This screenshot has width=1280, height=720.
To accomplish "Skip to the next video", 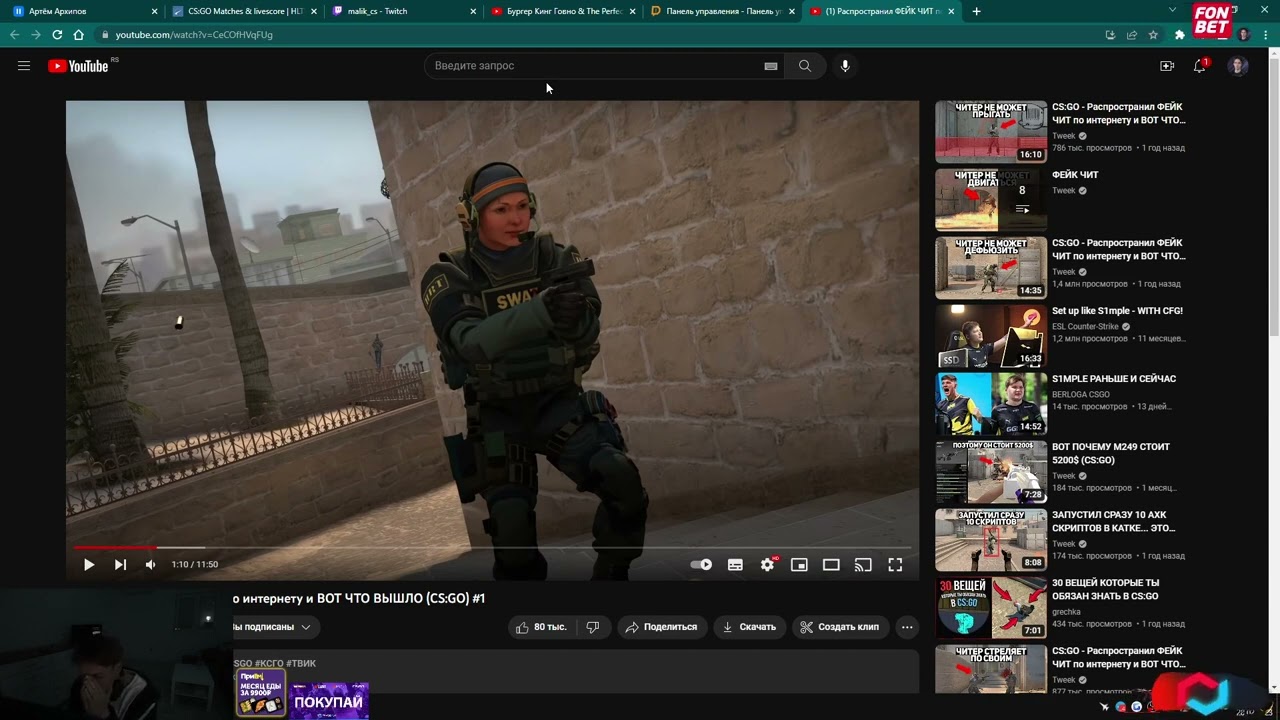I will (x=120, y=565).
